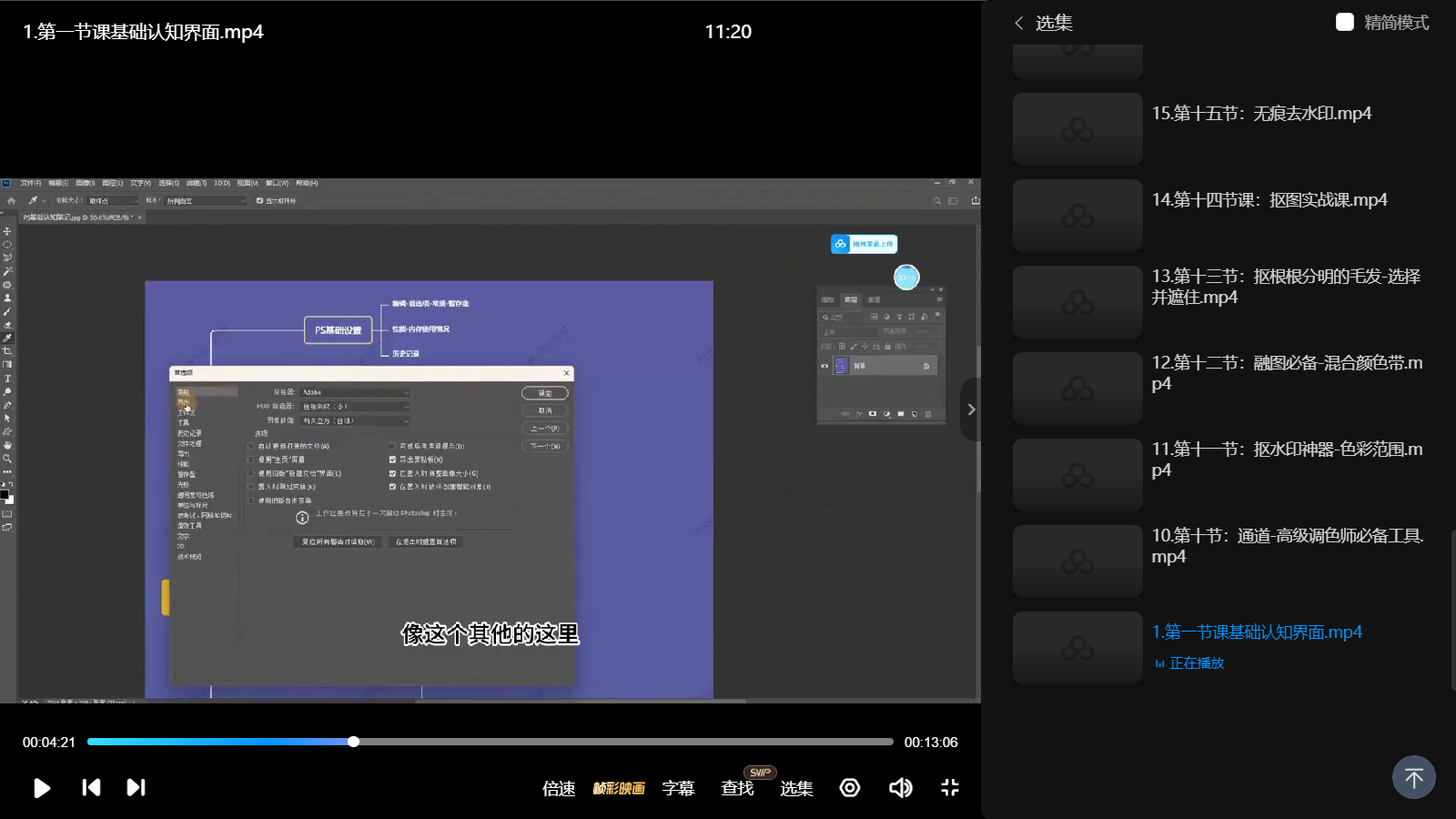Click the 查找 search button
The image size is (1456, 819).
click(x=737, y=788)
